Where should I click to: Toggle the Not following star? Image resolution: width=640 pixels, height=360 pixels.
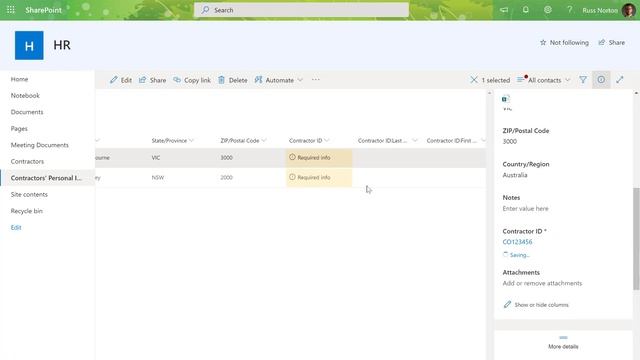[564, 42]
